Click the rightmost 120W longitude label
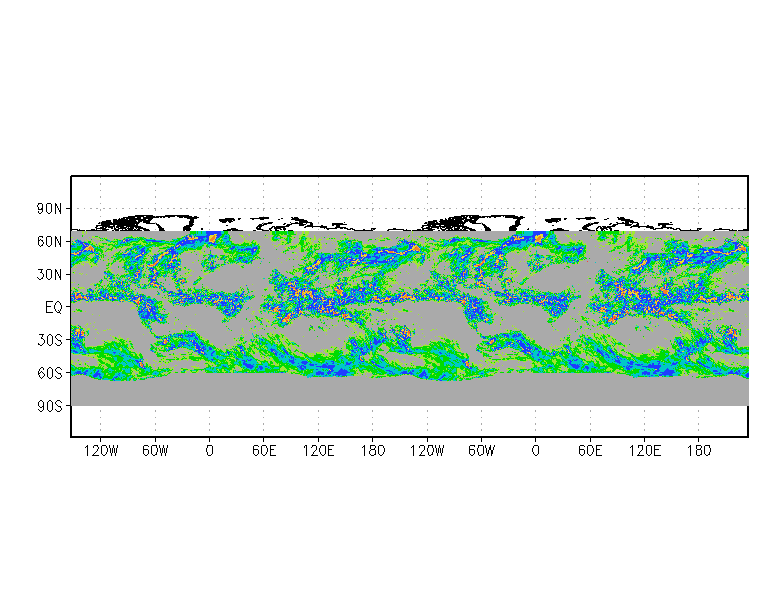 427,451
